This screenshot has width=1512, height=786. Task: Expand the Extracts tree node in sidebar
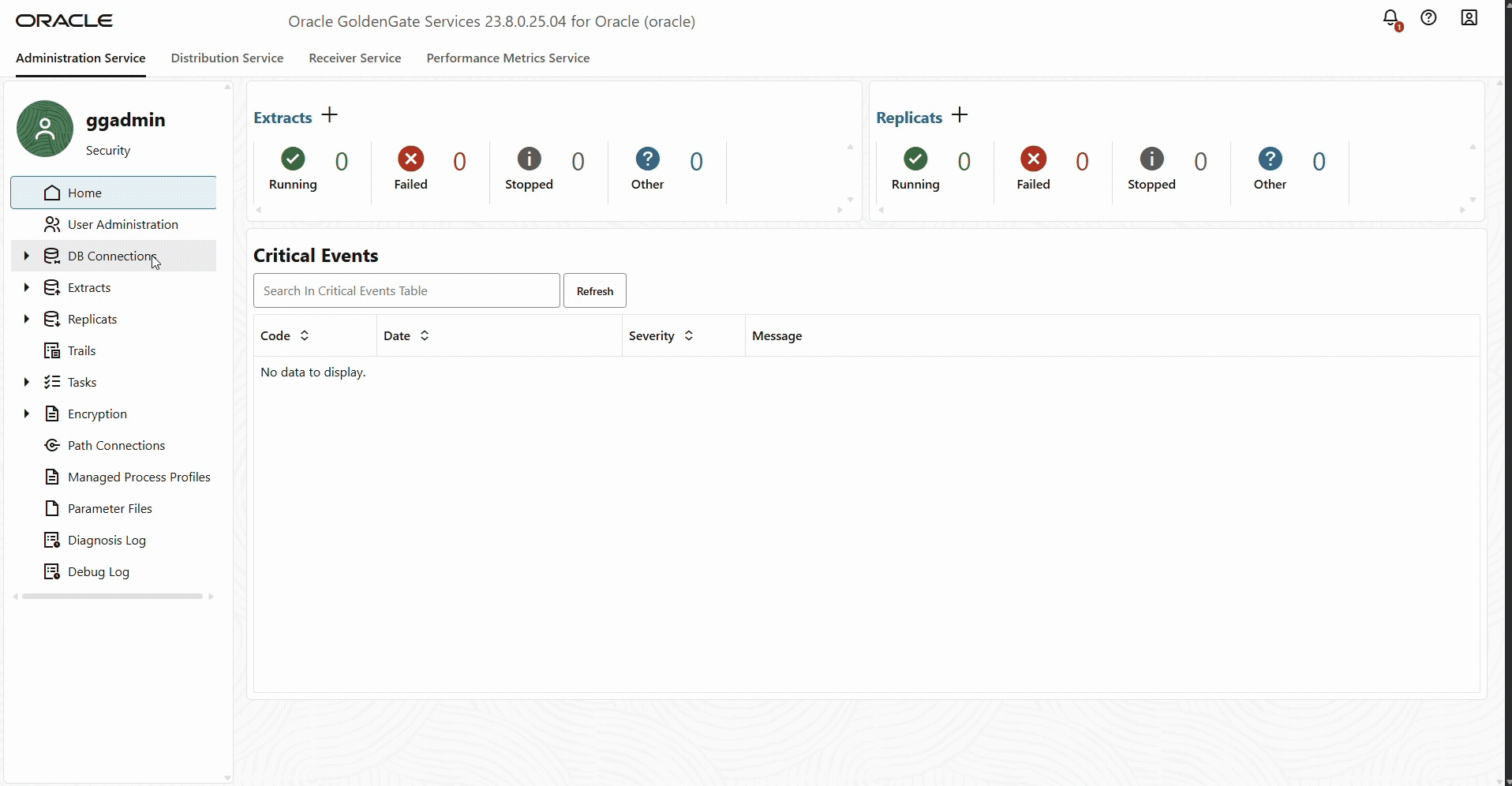pyautogui.click(x=26, y=287)
